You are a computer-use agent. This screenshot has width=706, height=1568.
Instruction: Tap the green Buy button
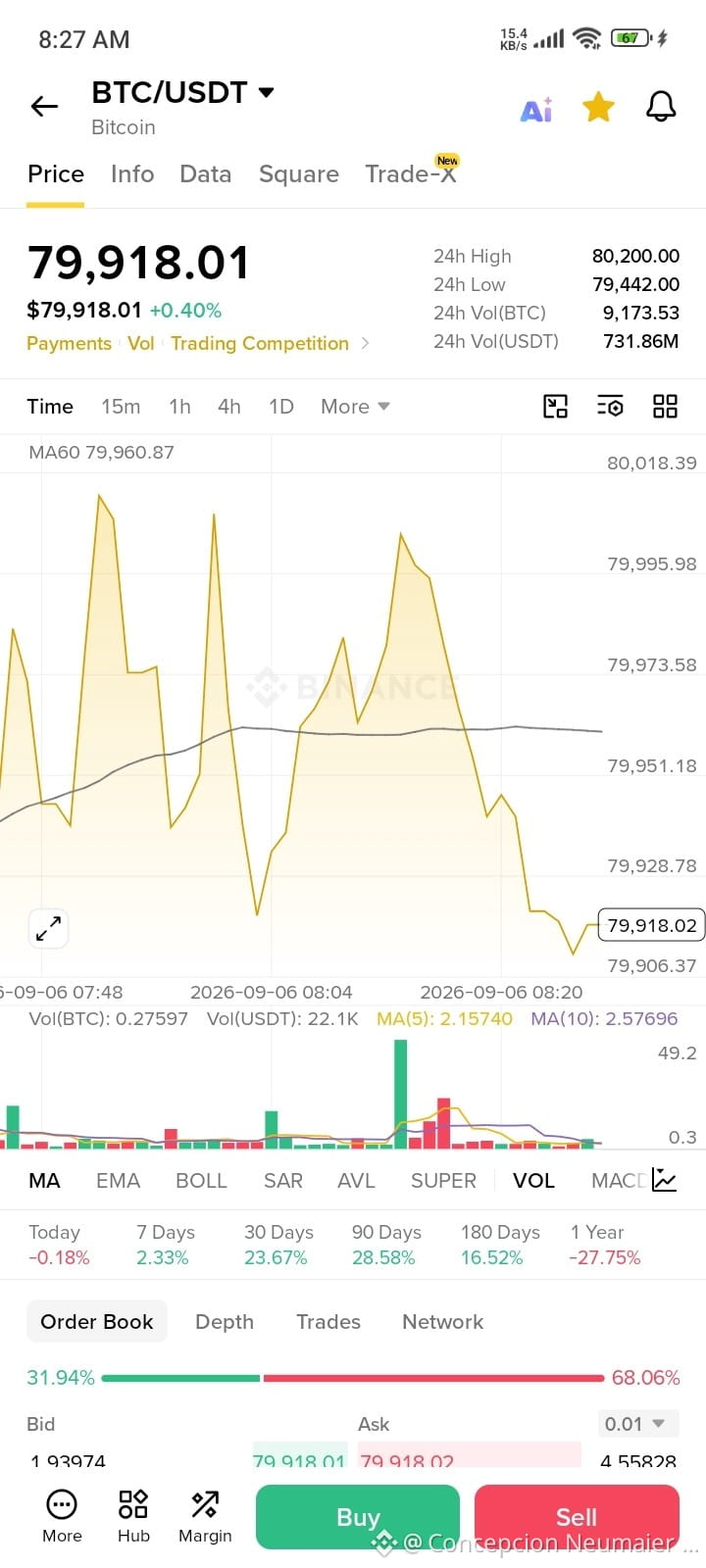coord(358,1517)
